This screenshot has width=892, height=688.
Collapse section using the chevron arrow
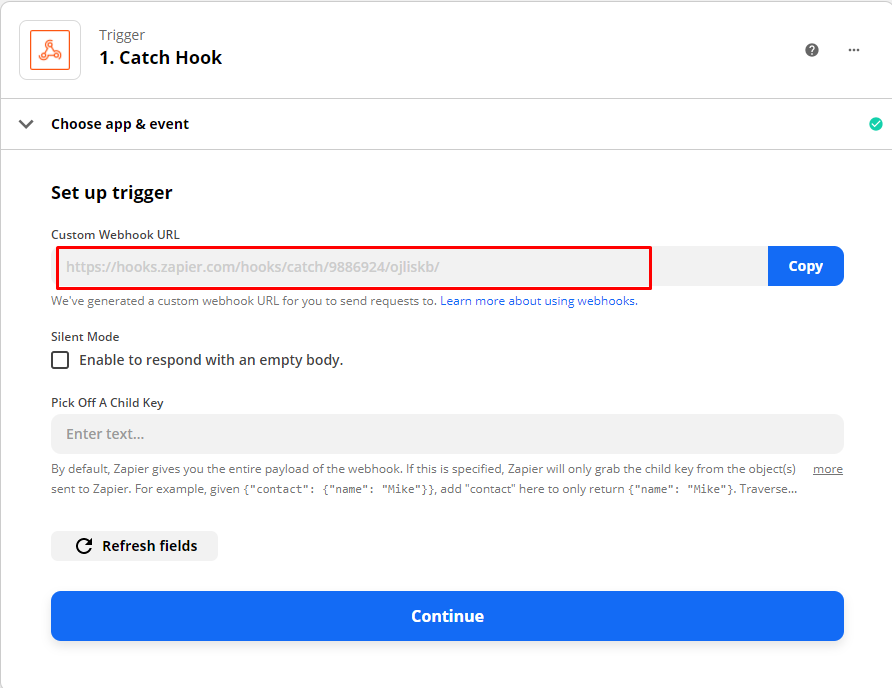coord(26,124)
